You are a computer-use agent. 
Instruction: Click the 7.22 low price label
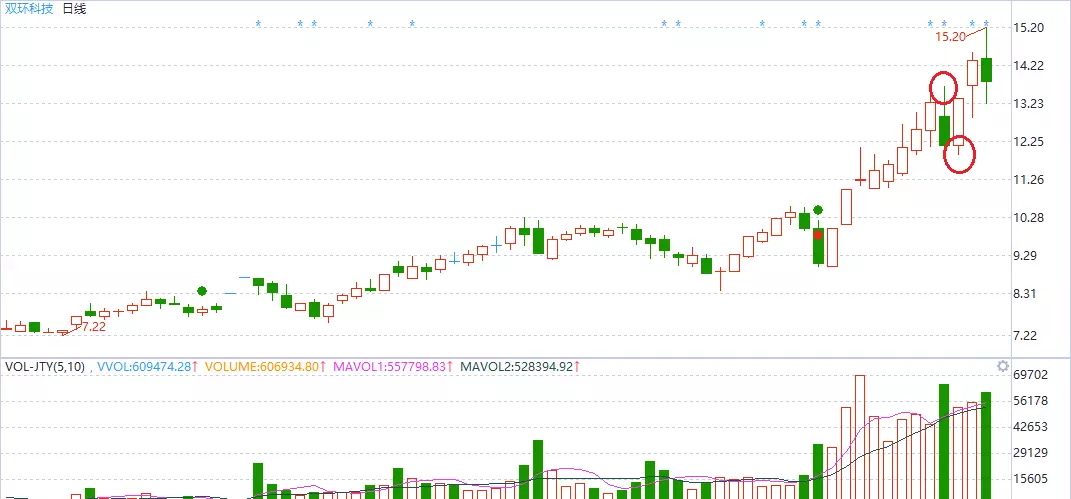pos(94,327)
